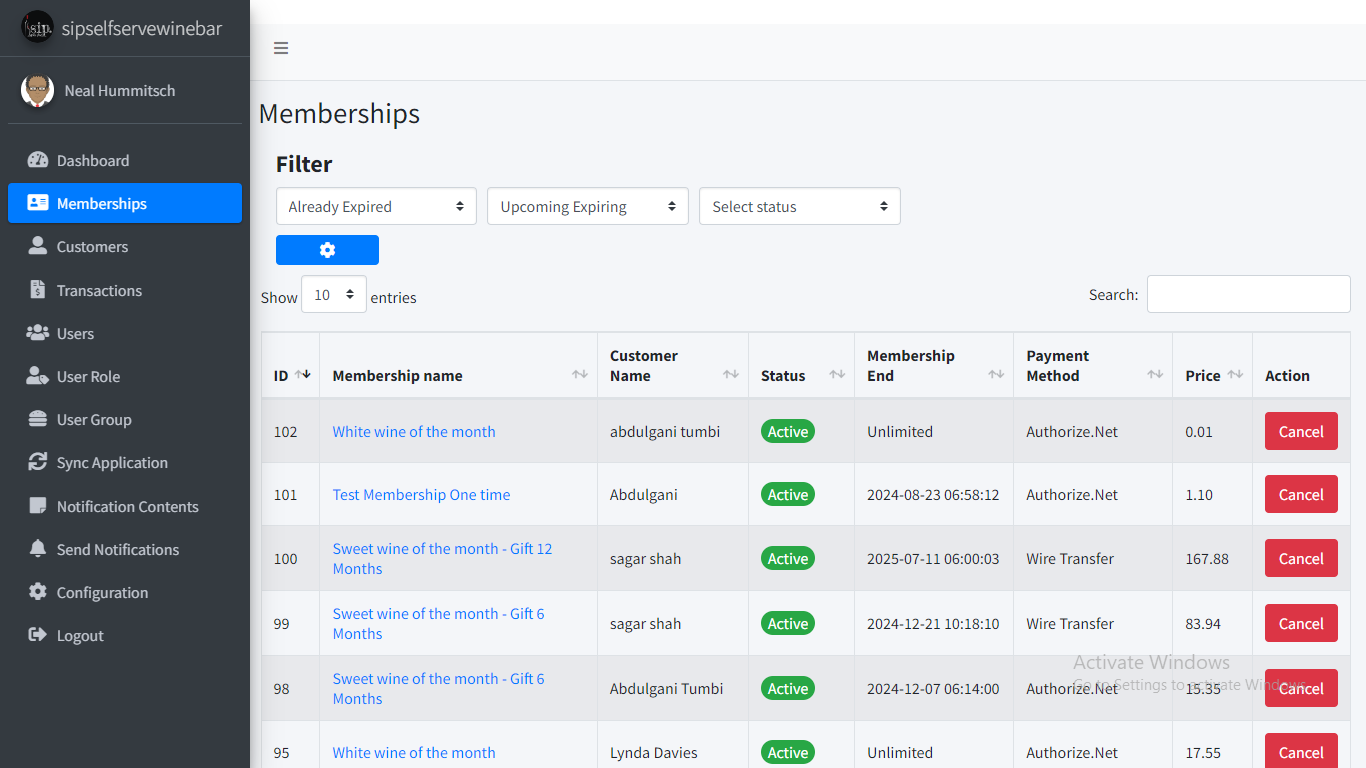Viewport: 1366px width, 768px height.
Task: Open Neal Hummitsch profile avatar
Action: coord(38,90)
